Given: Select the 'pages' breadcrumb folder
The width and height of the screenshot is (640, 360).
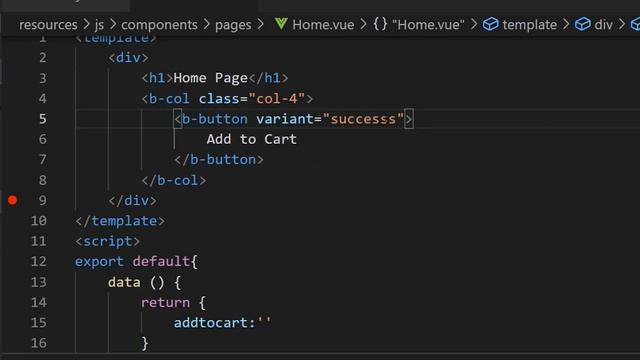Looking at the screenshot, I should coord(233,25).
